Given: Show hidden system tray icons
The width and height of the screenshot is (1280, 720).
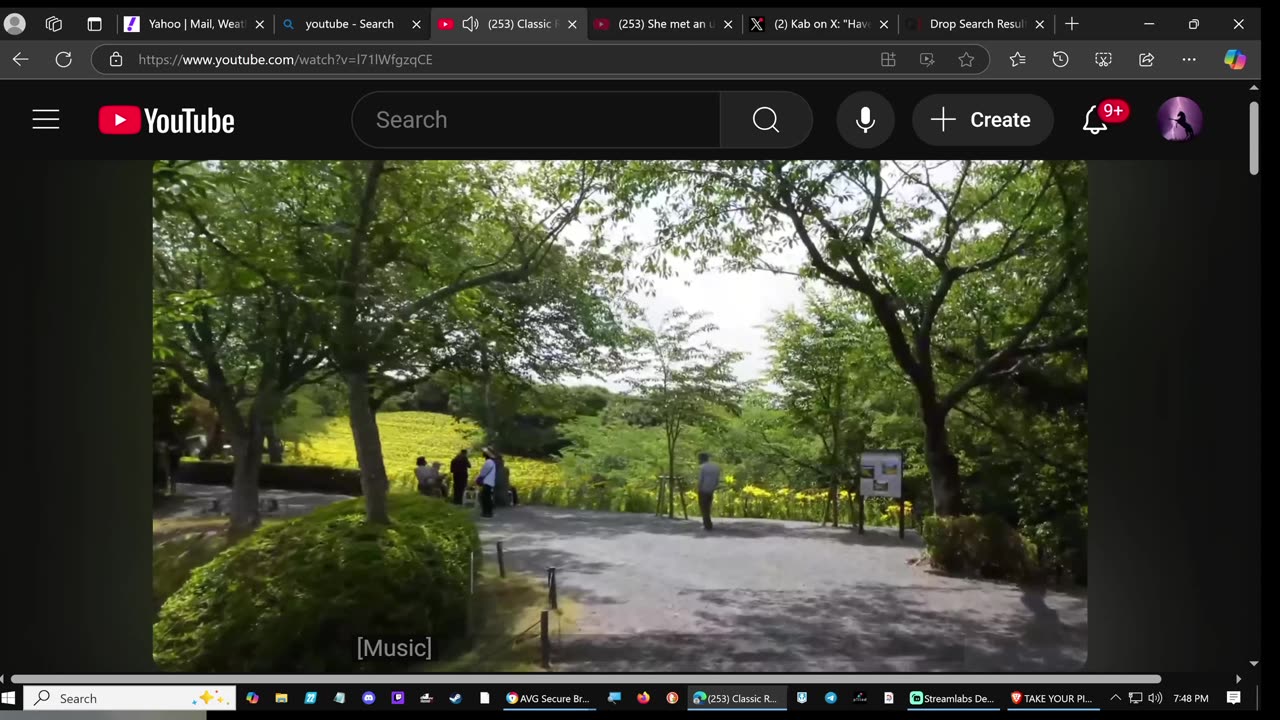Looking at the screenshot, I should click(x=1116, y=698).
